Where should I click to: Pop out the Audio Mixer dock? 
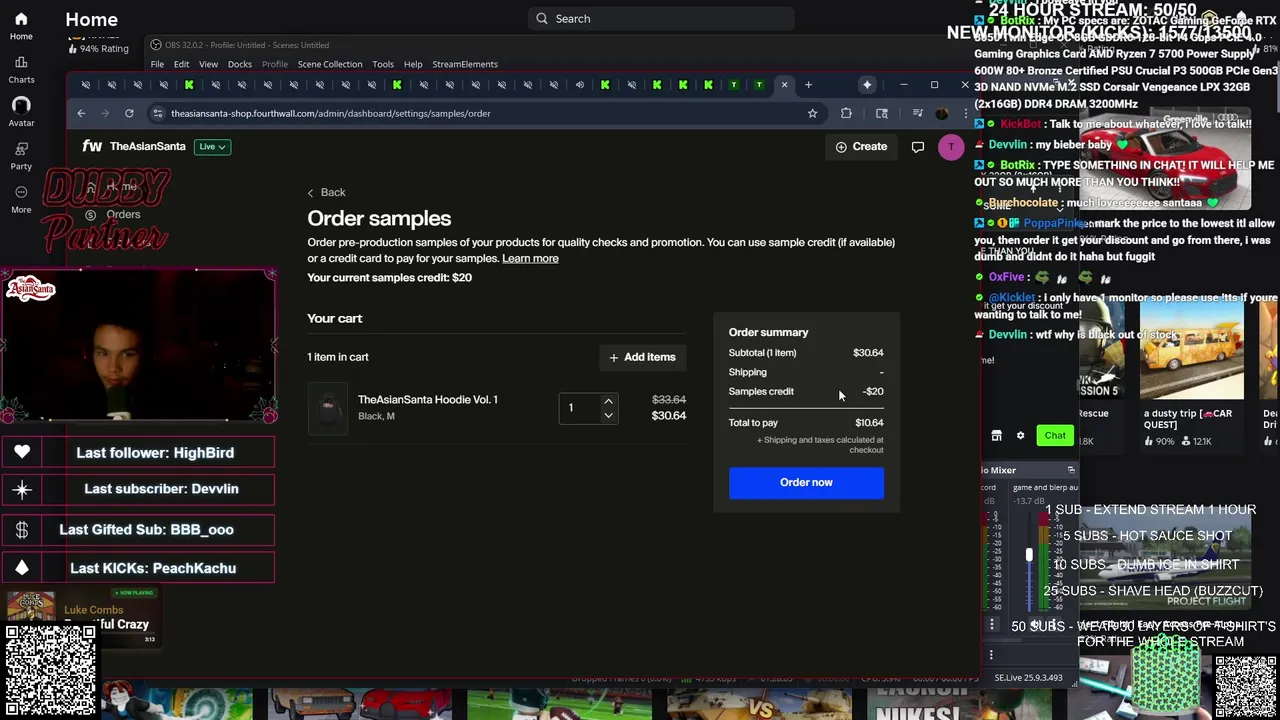(x=1071, y=470)
